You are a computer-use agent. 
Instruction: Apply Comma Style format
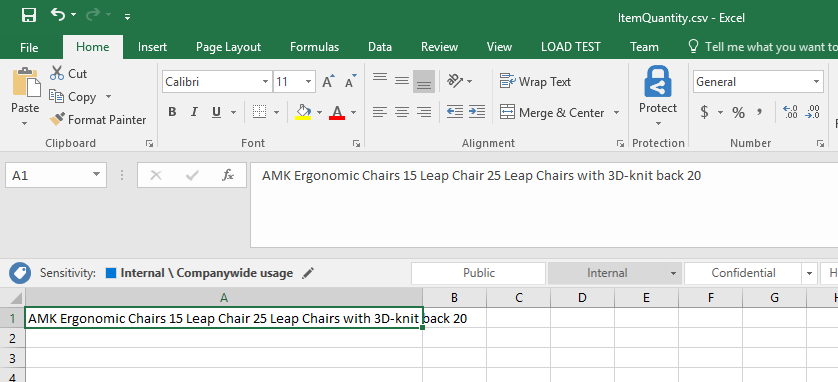[x=759, y=112]
